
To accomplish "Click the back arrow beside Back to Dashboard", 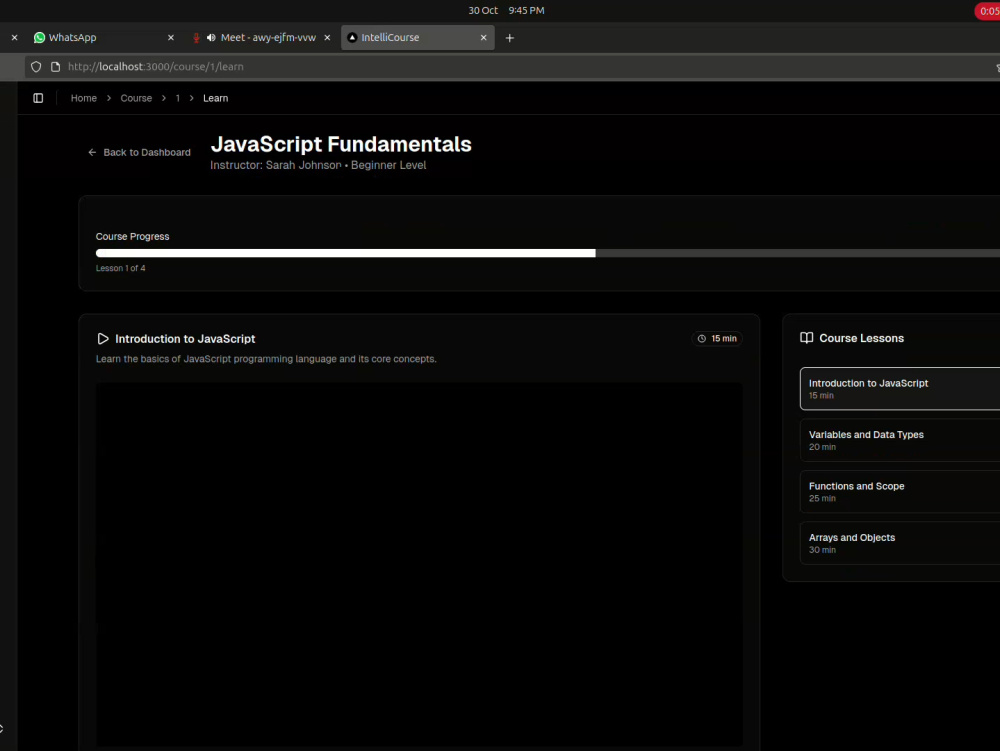I will coord(92,152).
